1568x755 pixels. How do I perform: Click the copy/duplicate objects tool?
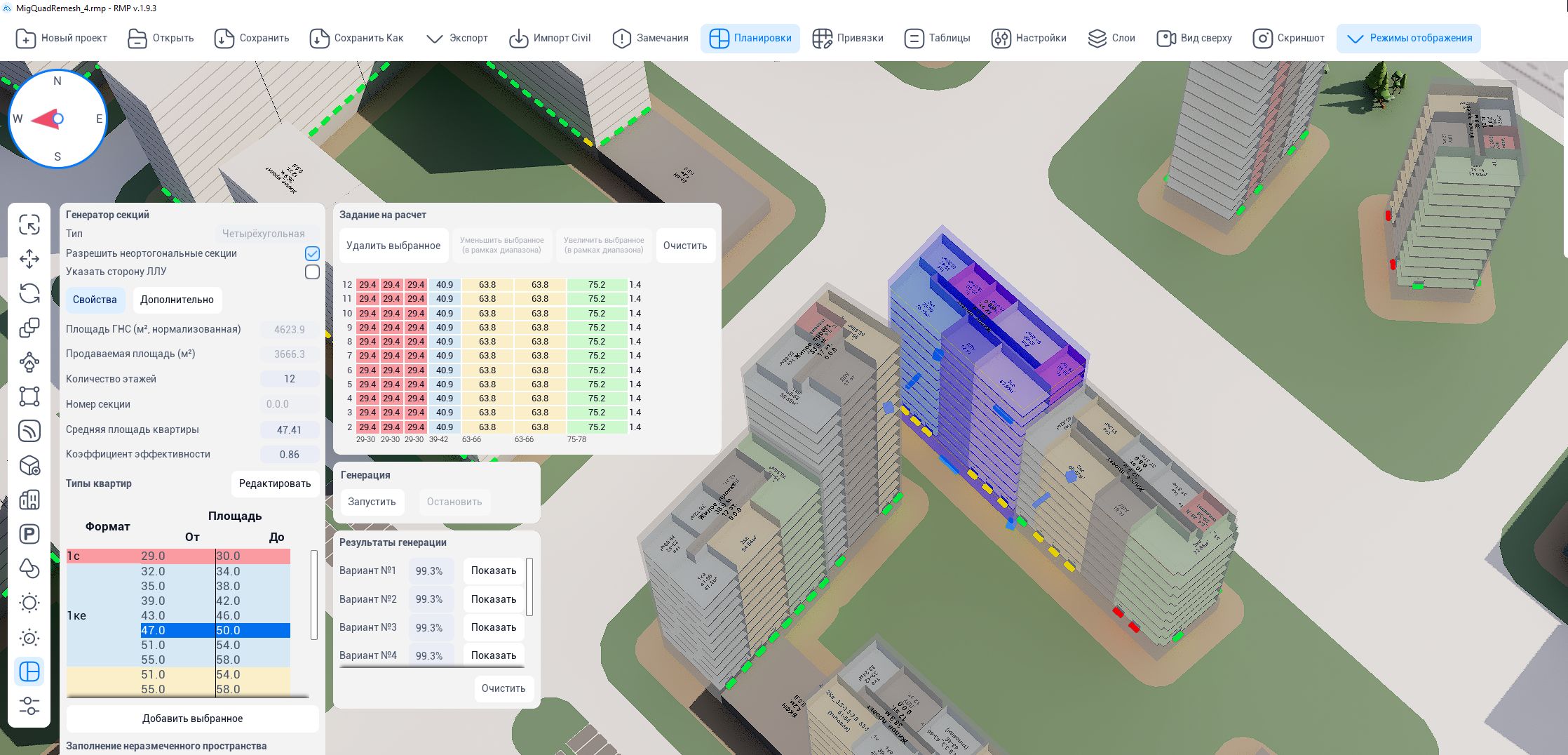coord(29,328)
